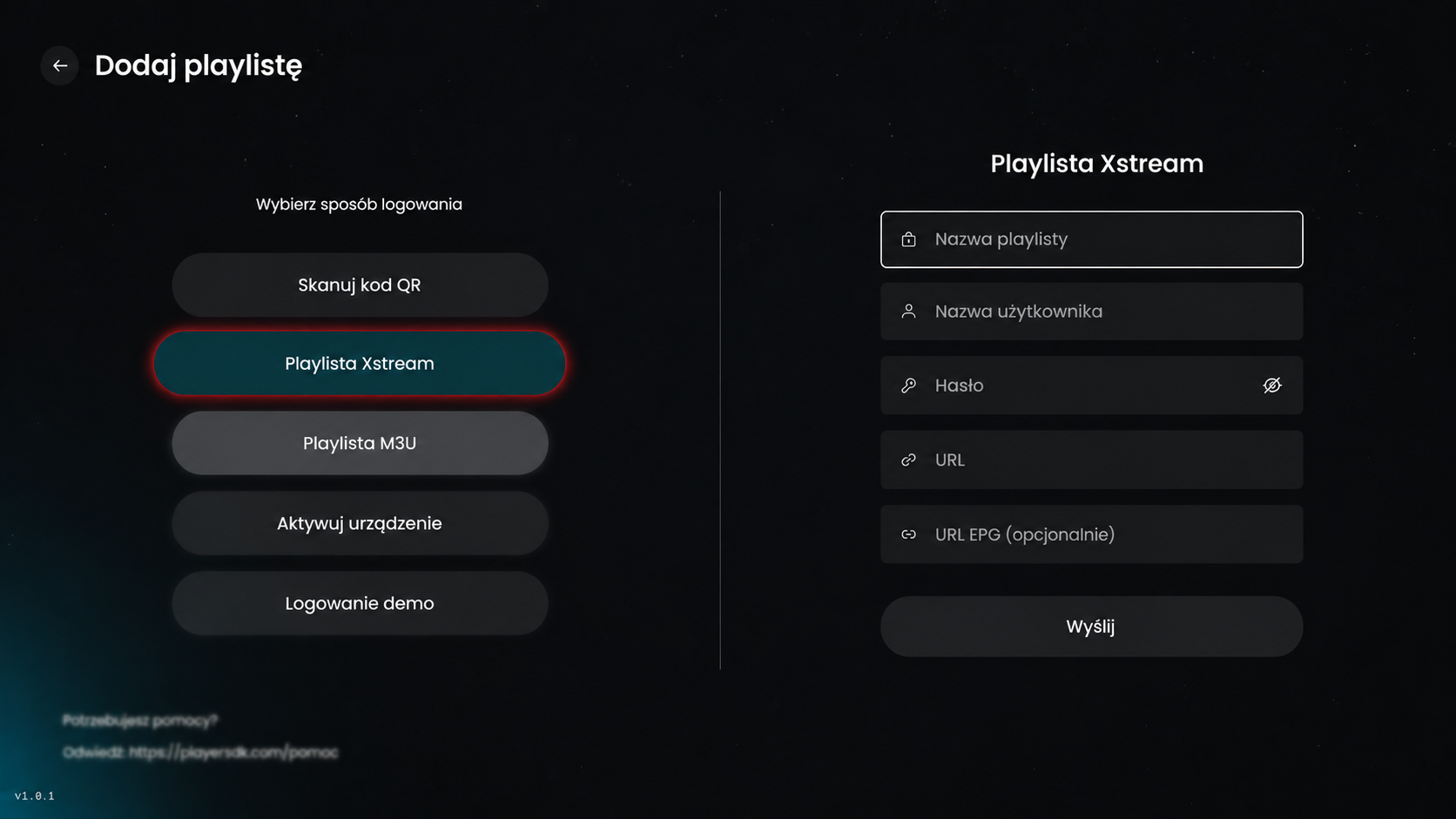Select the Playlista Xstream login method
1456x819 pixels.
click(x=360, y=364)
